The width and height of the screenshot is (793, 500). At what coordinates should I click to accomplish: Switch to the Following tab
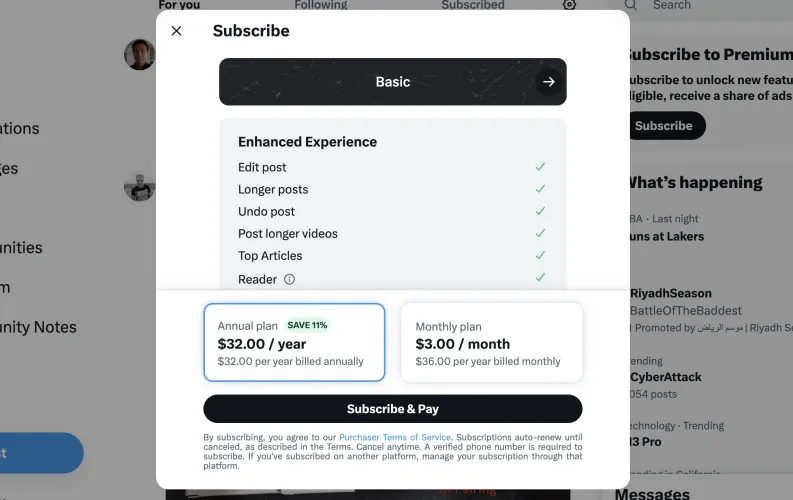click(x=320, y=5)
